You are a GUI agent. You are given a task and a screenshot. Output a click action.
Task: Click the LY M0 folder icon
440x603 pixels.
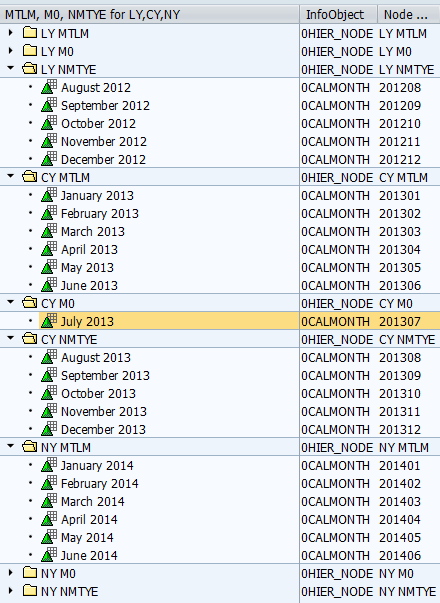(x=30, y=51)
